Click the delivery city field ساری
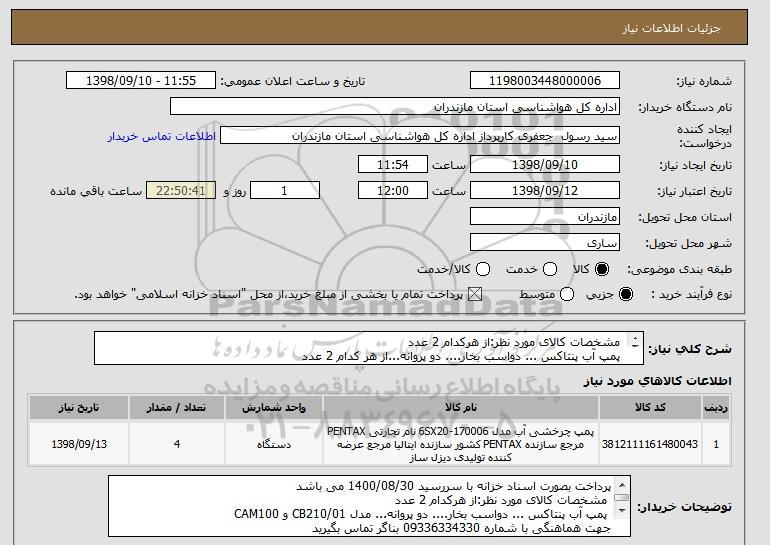Viewport: 770px width, 545px height. (545, 243)
